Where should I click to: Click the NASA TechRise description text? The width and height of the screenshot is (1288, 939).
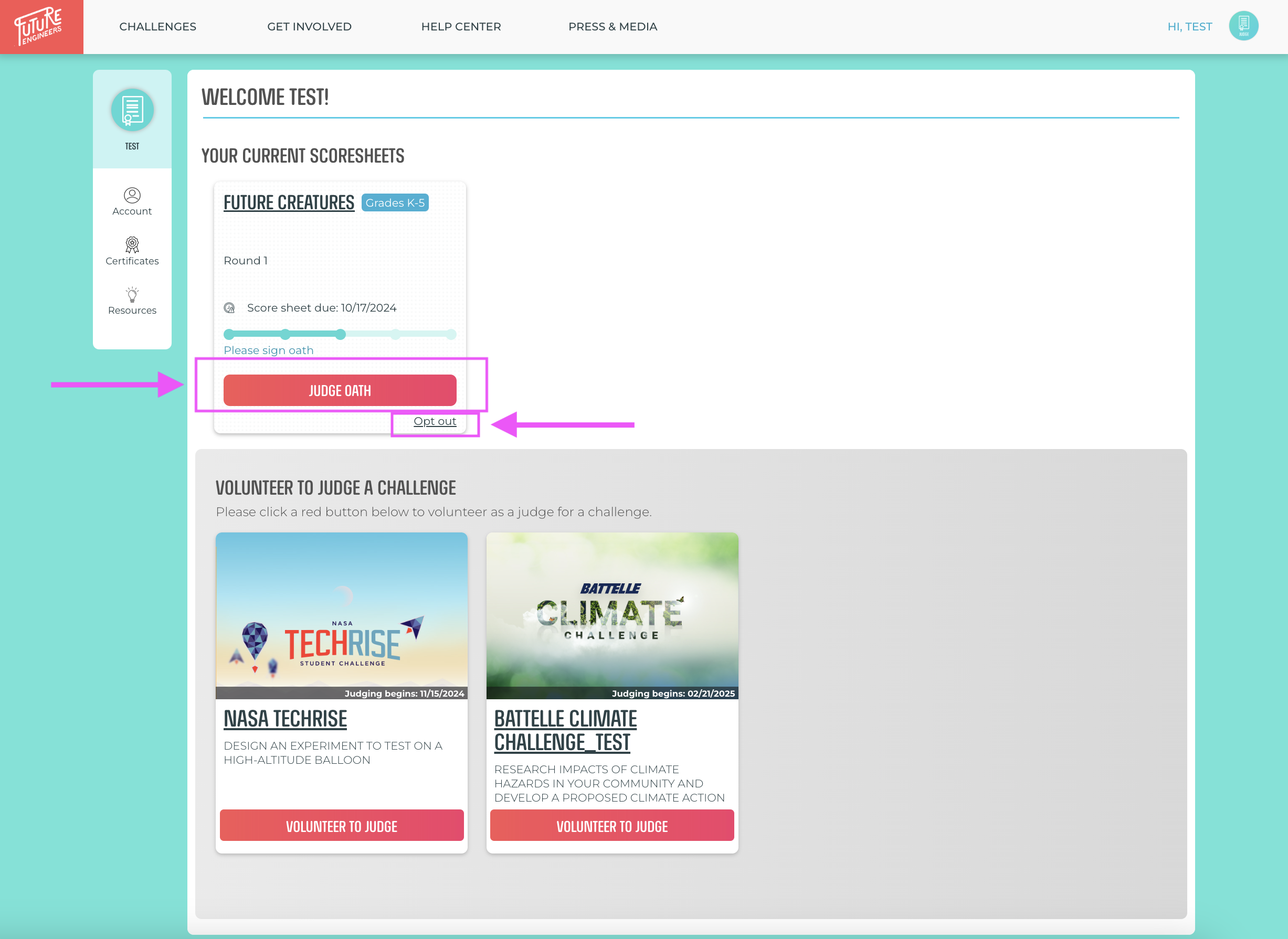[333, 753]
